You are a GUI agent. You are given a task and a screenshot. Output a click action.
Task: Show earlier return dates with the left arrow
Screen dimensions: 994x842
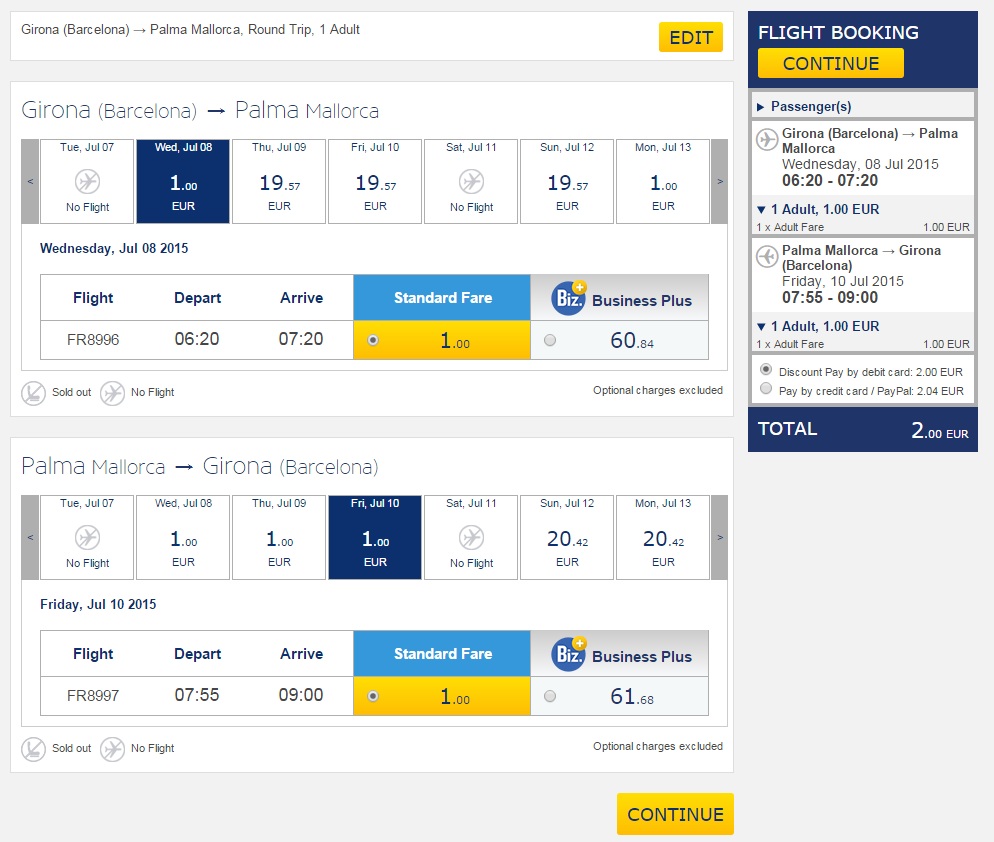point(30,537)
